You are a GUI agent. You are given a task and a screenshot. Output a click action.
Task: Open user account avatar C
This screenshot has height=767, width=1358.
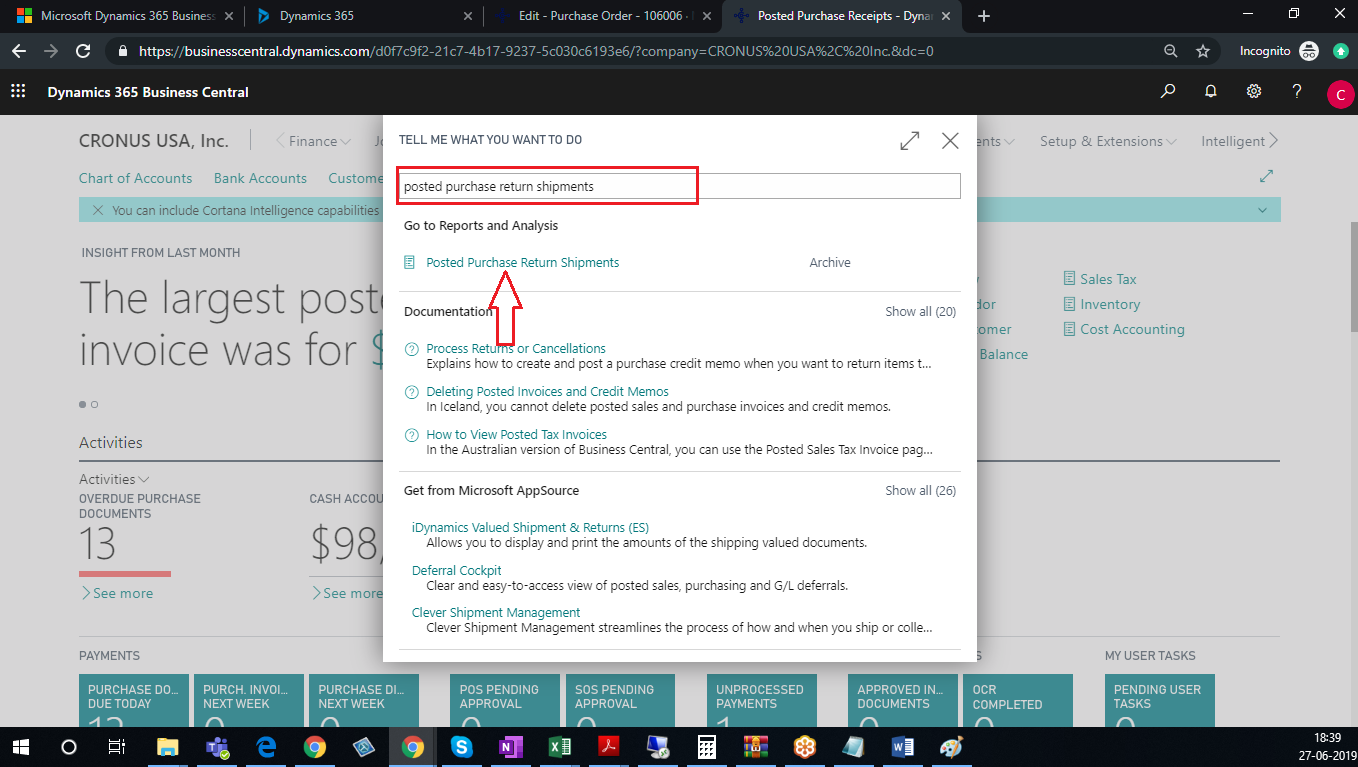point(1340,94)
